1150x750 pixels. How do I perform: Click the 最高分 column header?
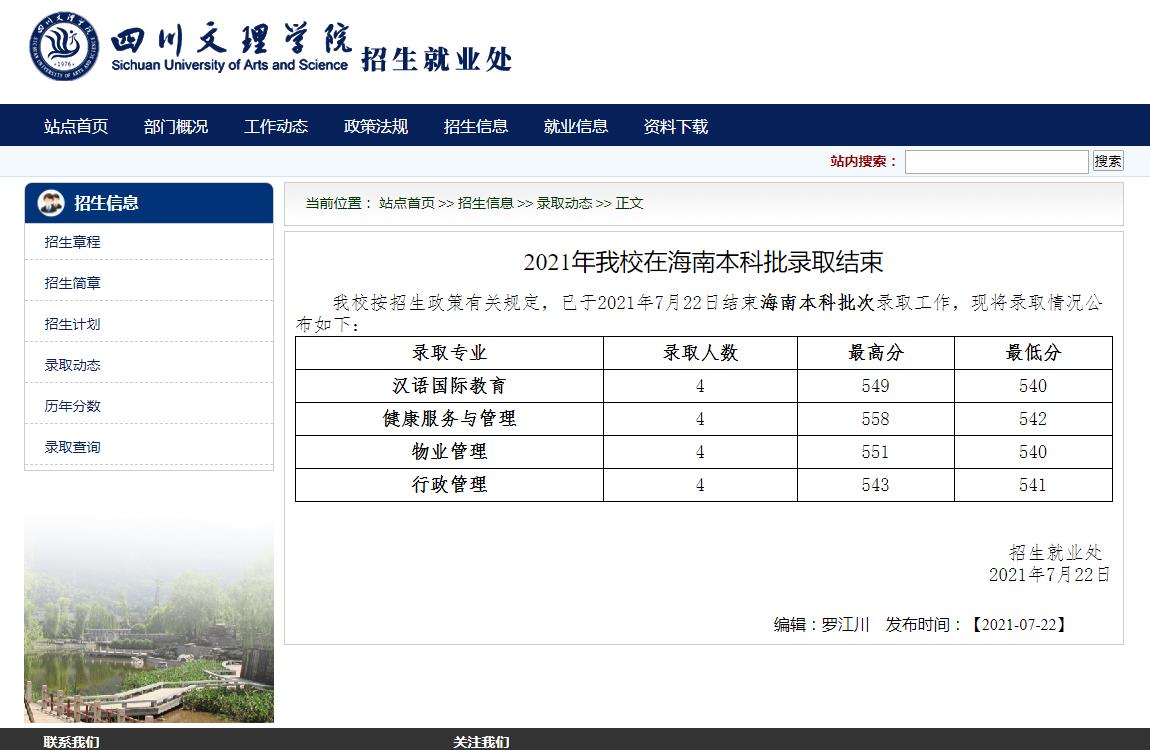tap(876, 353)
